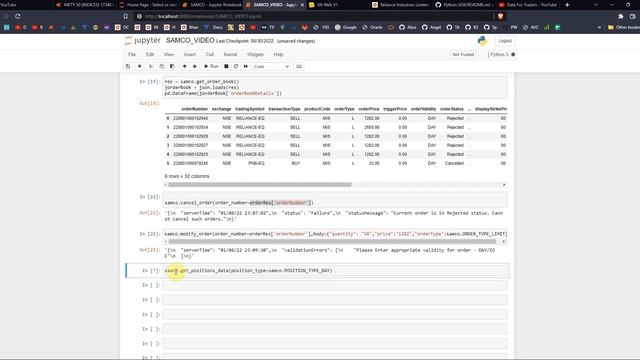
Task: Click the transactionType column header
Action: pyautogui.click(x=284, y=109)
